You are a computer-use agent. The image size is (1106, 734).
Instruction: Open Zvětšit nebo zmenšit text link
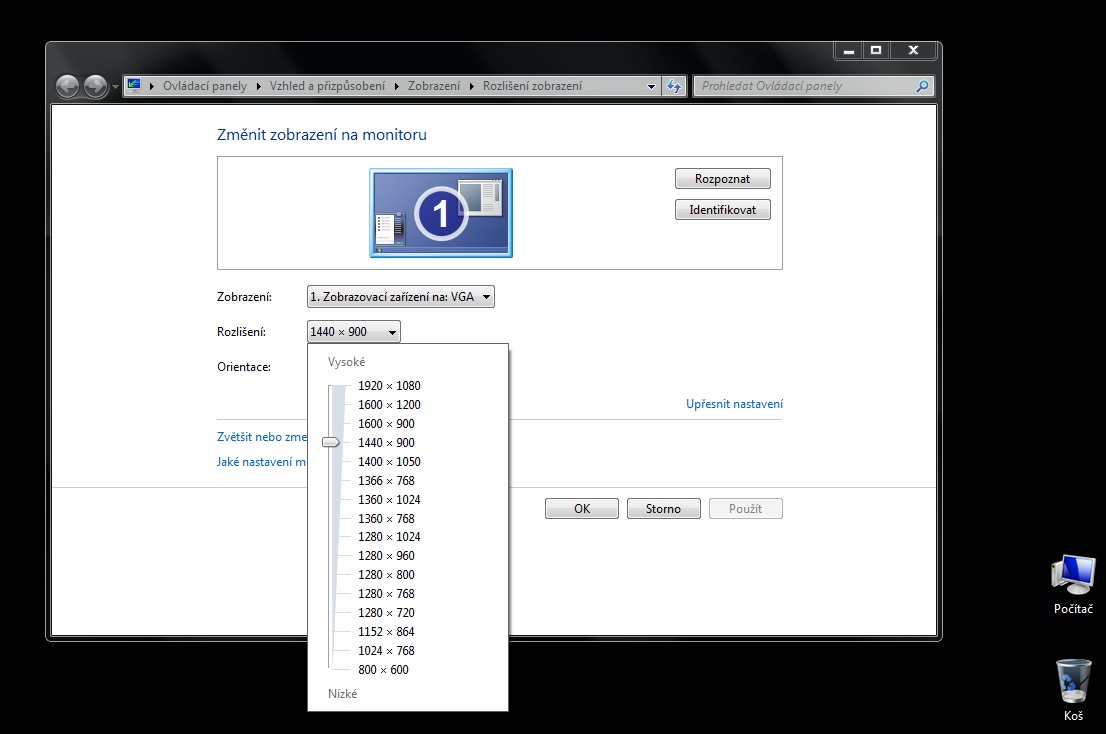point(262,437)
